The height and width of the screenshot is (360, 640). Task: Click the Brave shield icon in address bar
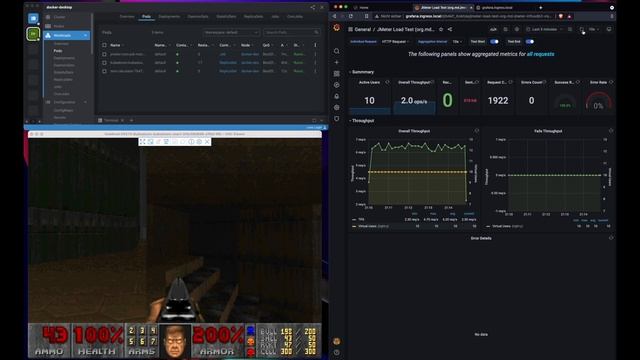[561, 16]
